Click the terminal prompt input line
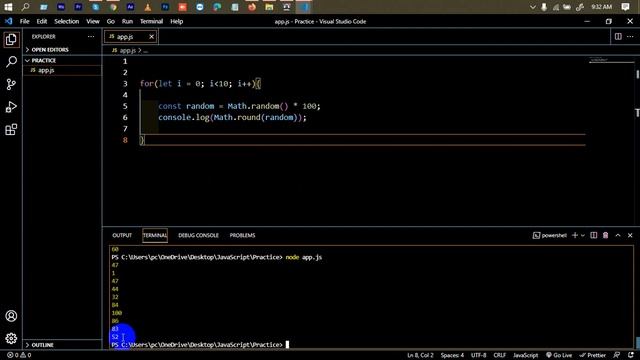Screen dimensions: 640x360 click(200, 345)
